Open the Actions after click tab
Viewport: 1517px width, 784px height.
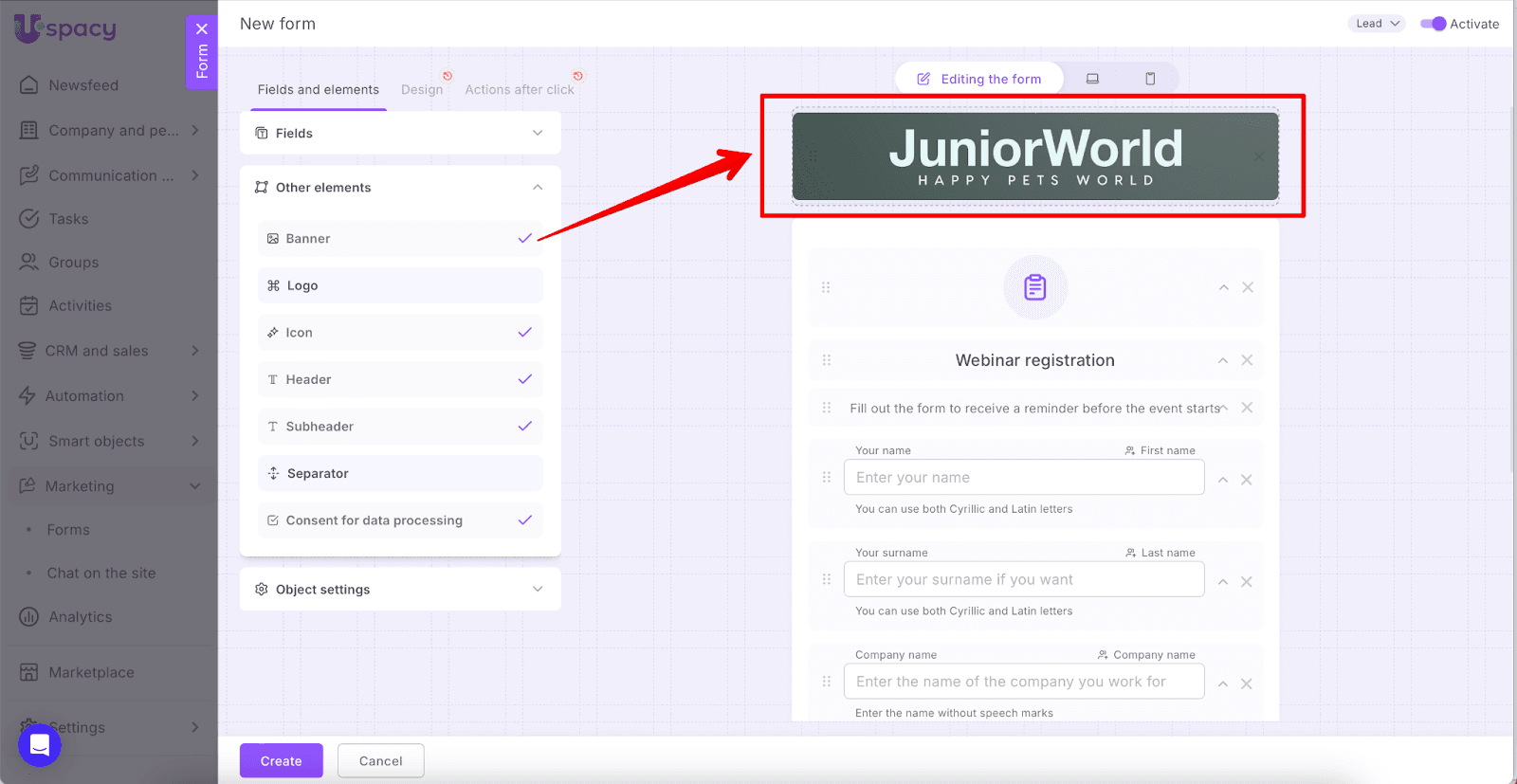coord(519,90)
